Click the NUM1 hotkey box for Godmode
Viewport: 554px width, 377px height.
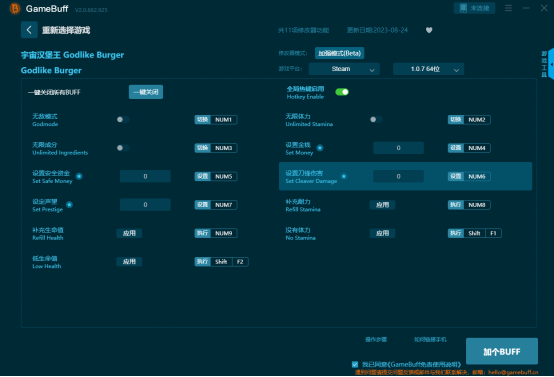224,120
